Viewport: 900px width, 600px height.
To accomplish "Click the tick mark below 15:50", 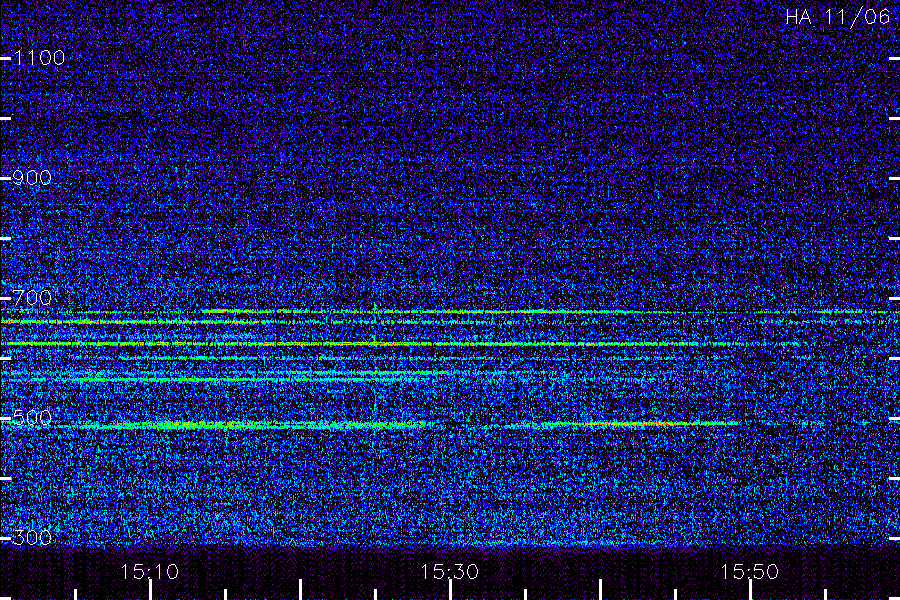I will click(x=750, y=590).
